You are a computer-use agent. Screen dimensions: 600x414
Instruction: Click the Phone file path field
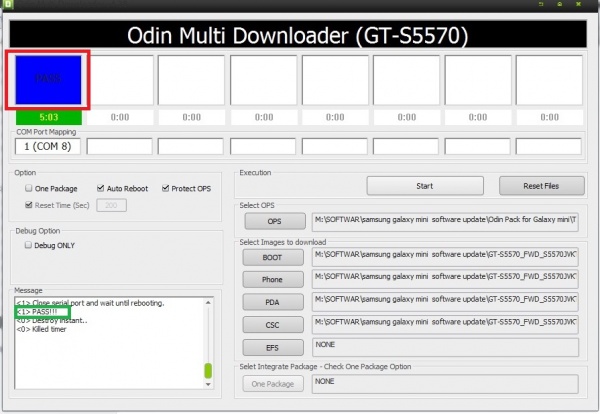point(445,279)
